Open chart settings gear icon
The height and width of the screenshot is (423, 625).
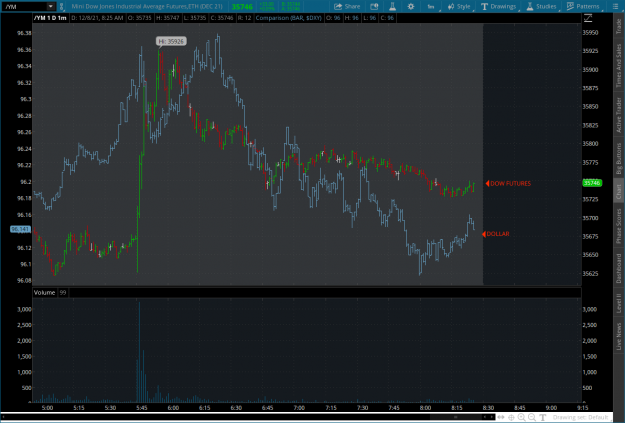click(411, 6)
